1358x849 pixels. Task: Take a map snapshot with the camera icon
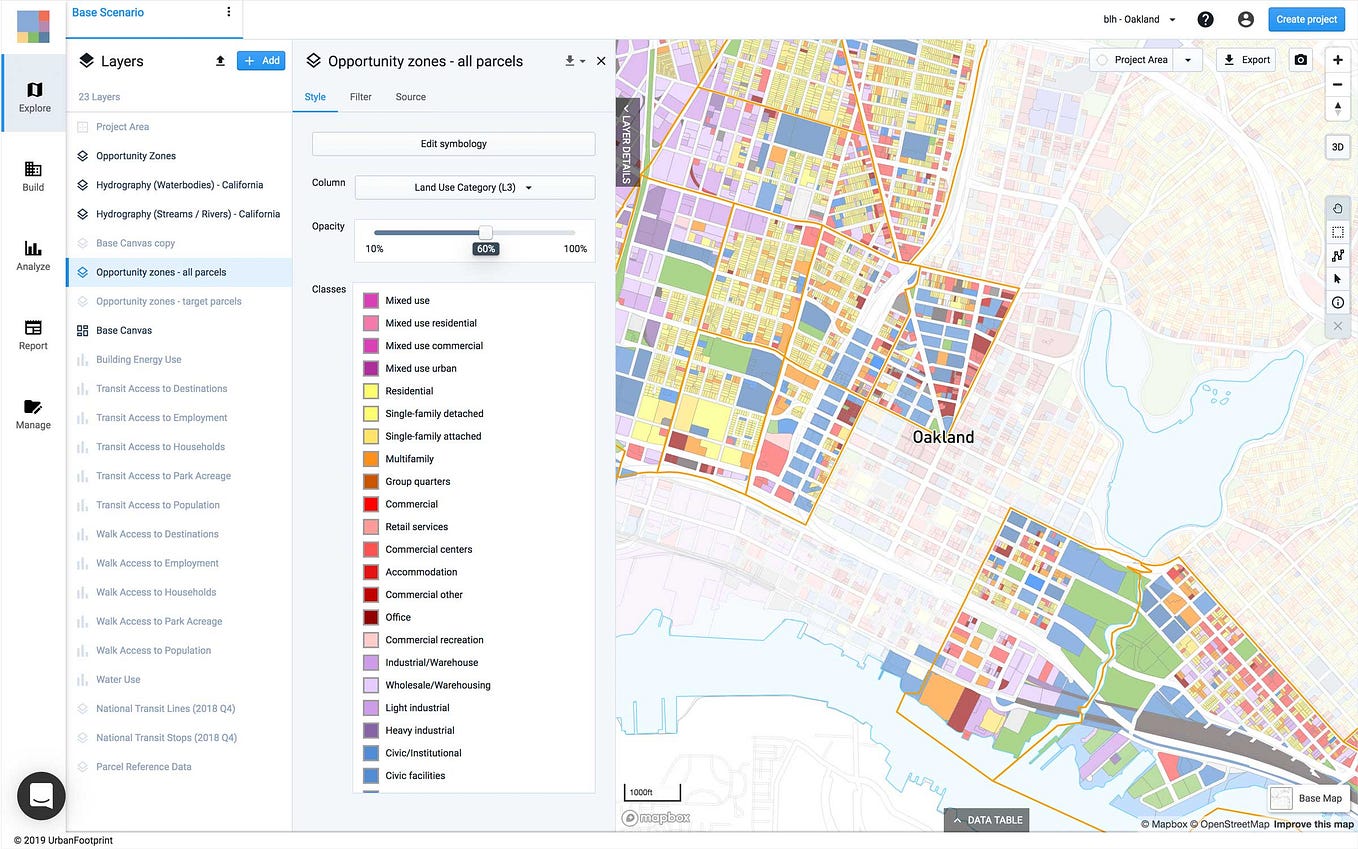[1299, 59]
